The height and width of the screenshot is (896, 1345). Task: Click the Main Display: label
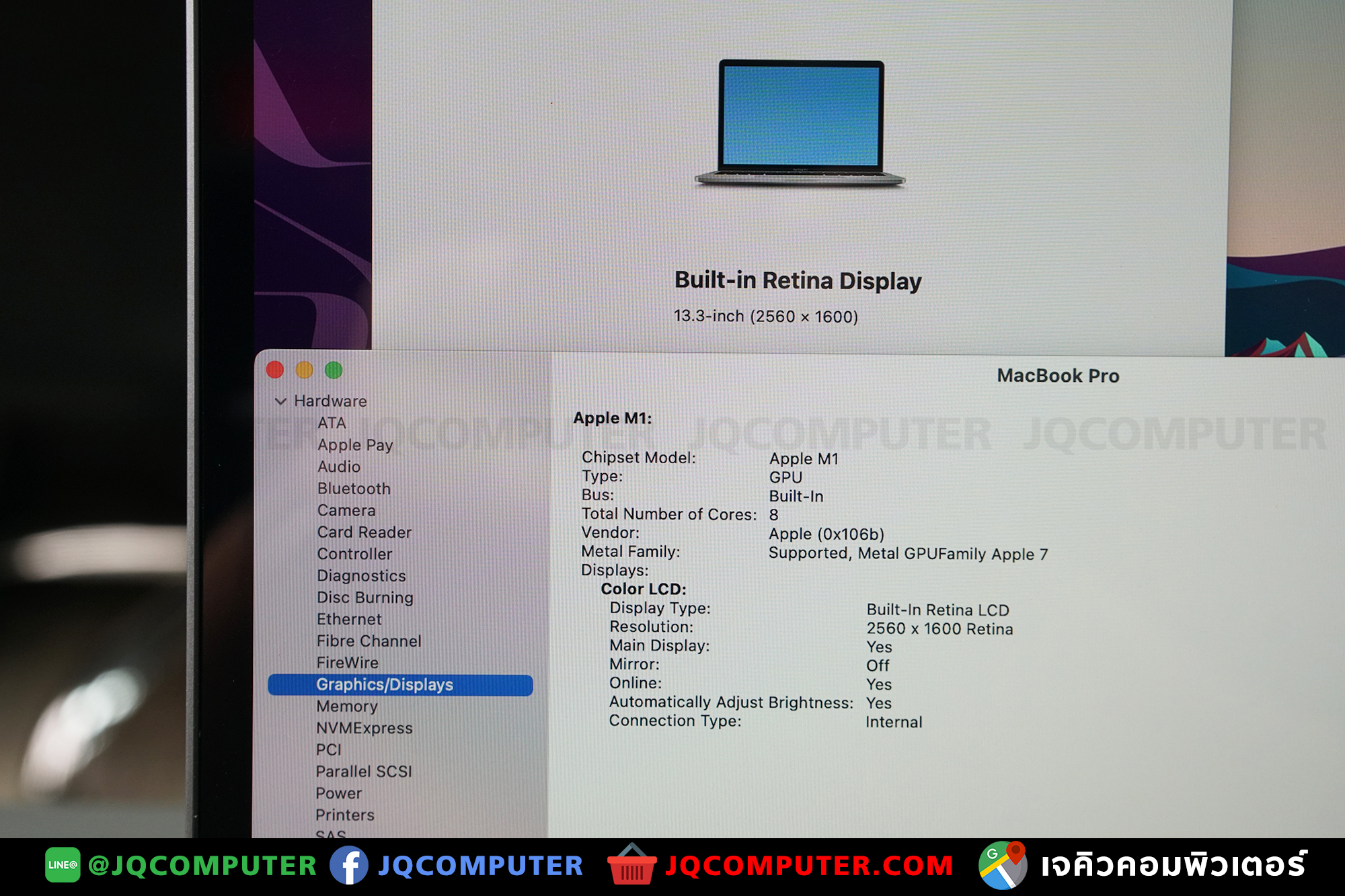pyautogui.click(x=660, y=646)
